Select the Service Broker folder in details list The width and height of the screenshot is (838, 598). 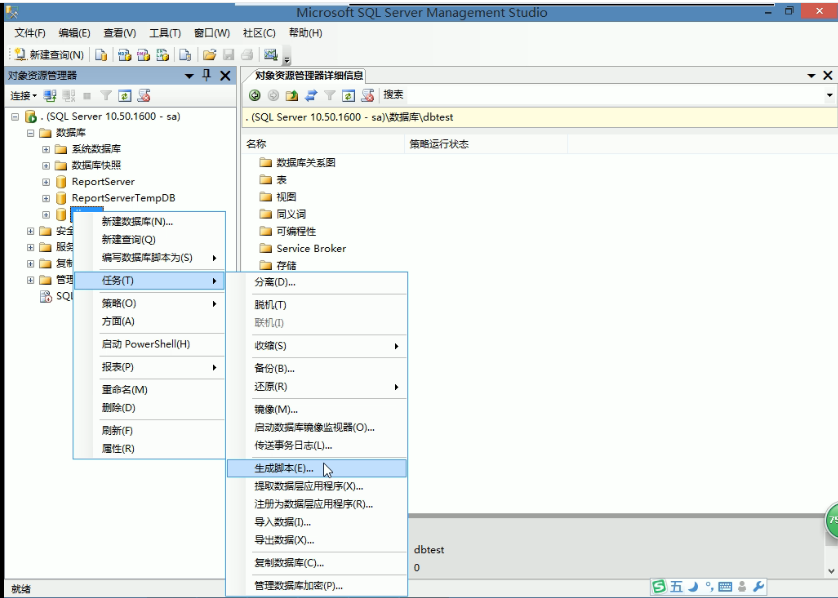click(302, 248)
